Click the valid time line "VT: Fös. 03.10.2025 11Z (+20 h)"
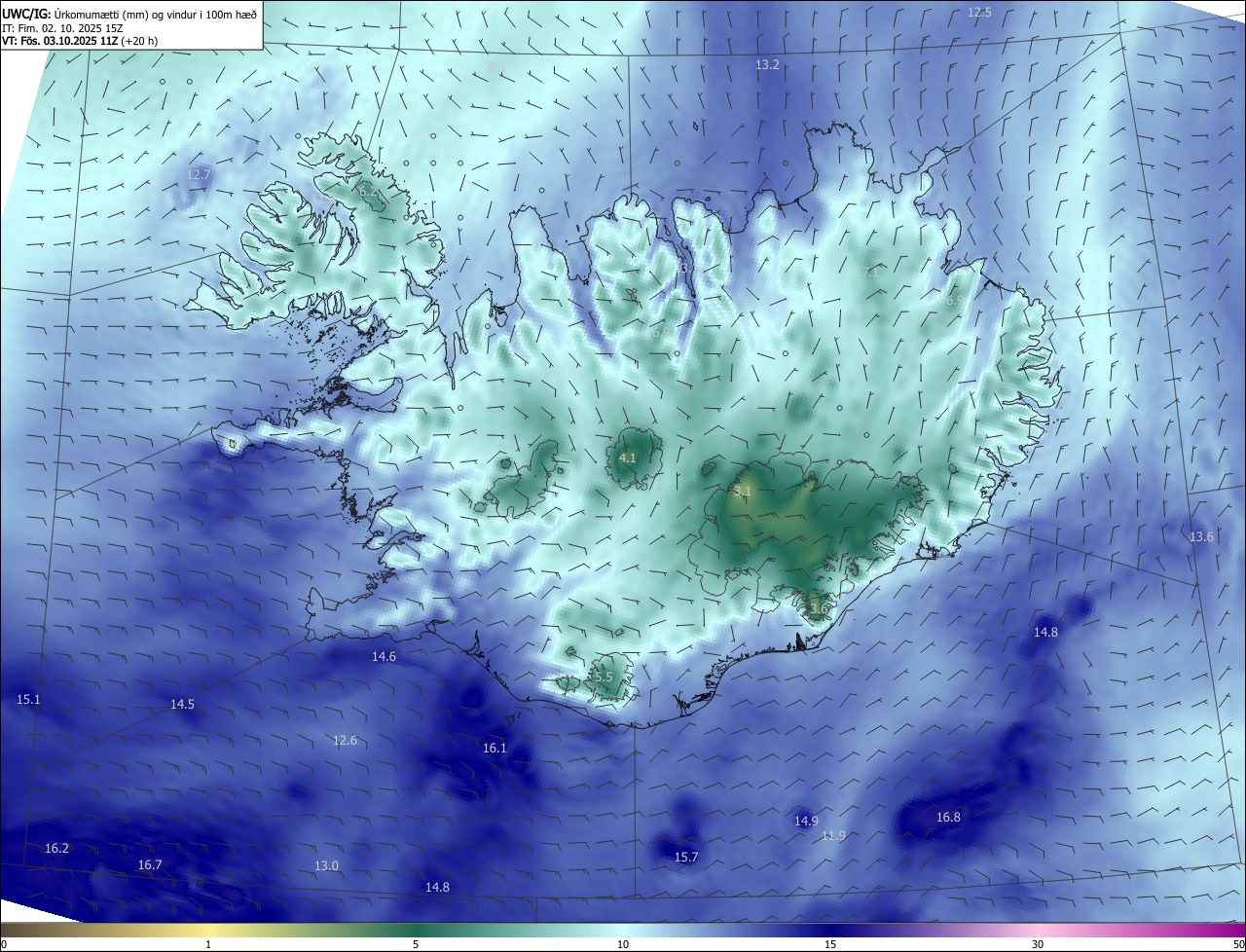This screenshot has width=1246, height=952. click(80, 41)
